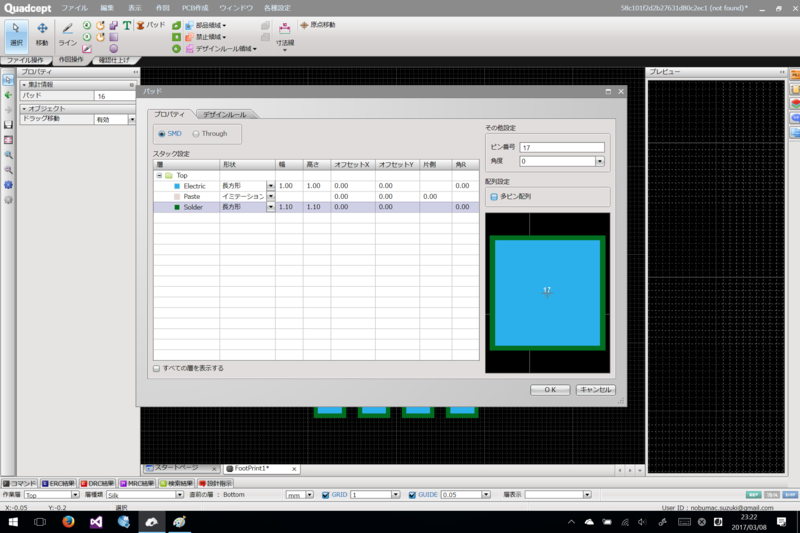The width and height of the screenshot is (800, 533).
Task: Click Paste layer color swatch
Action: pyautogui.click(x=177, y=196)
